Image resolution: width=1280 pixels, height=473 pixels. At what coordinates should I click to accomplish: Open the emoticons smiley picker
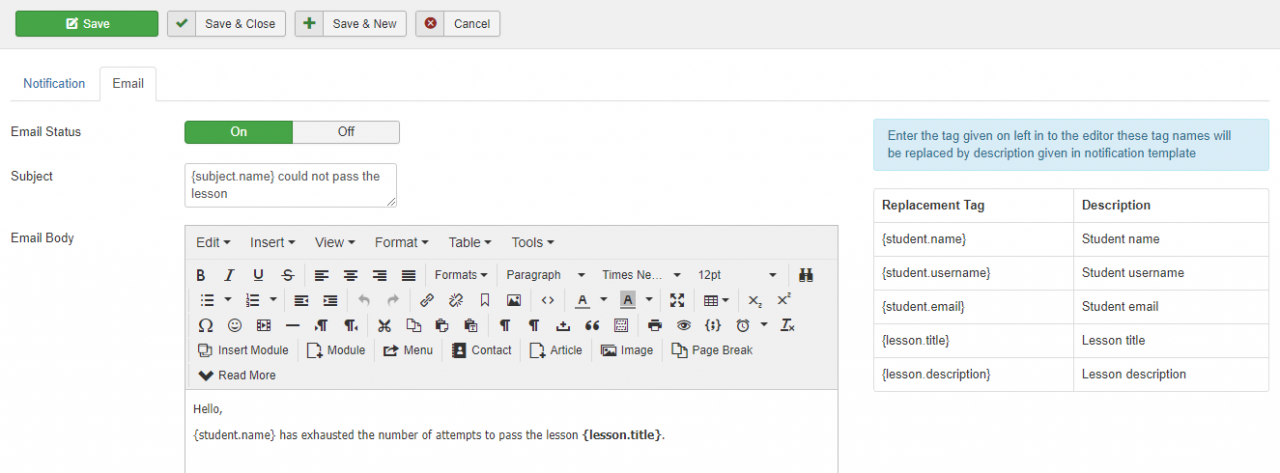tap(235, 325)
